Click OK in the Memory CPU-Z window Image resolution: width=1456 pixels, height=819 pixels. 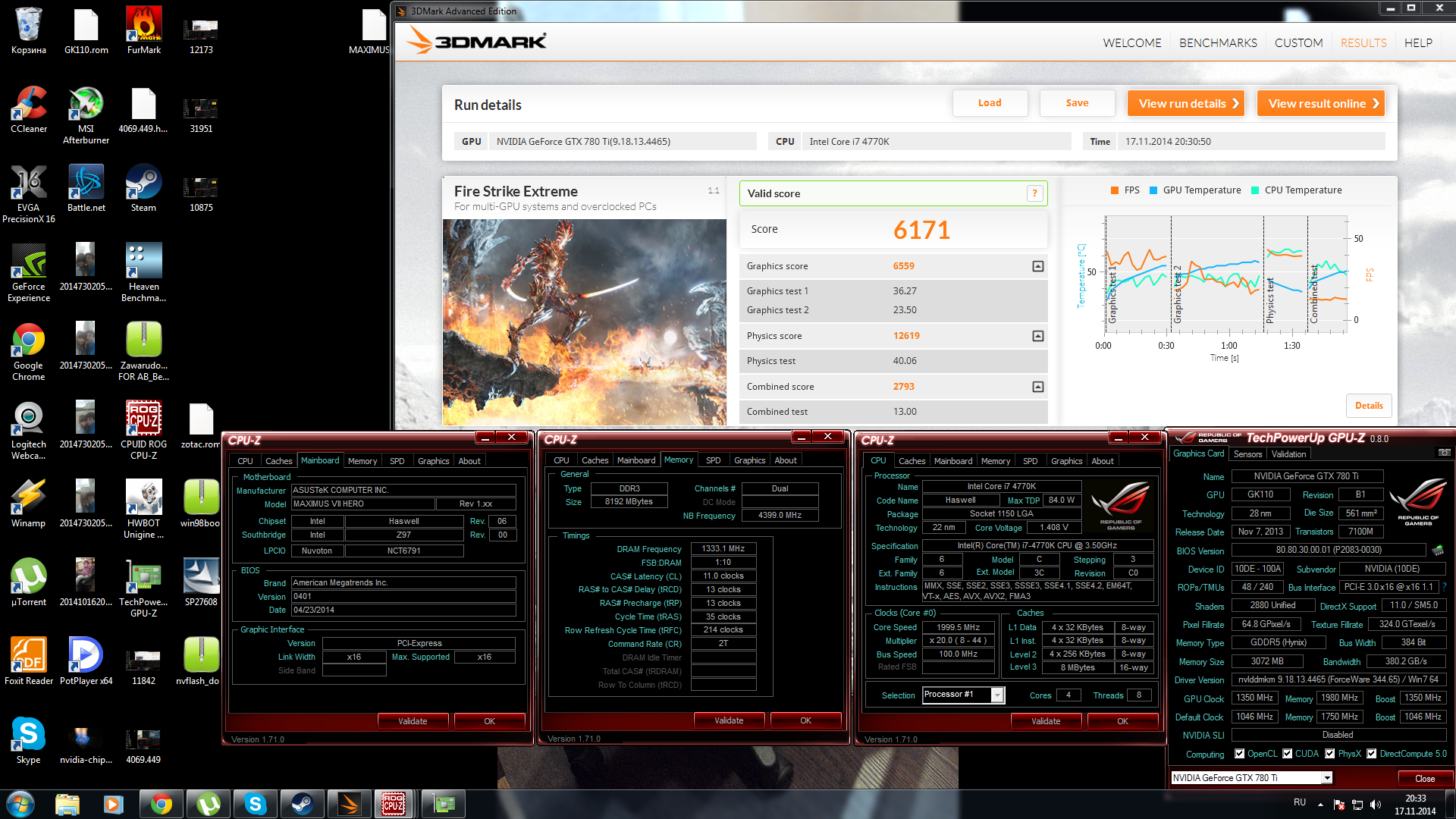click(805, 720)
